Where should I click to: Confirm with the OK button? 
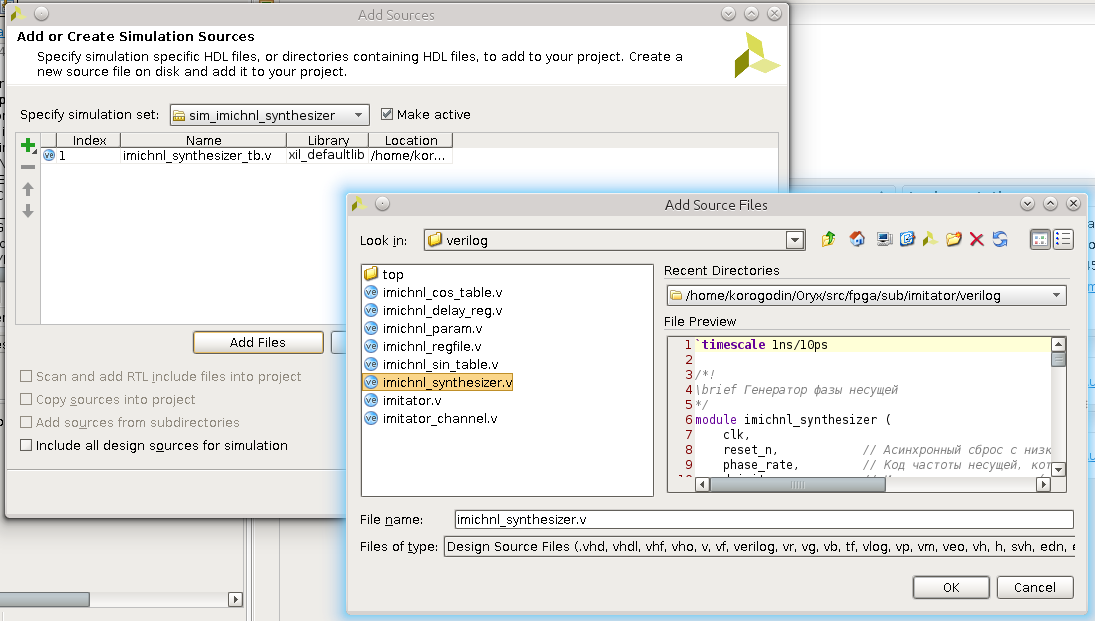point(951,587)
